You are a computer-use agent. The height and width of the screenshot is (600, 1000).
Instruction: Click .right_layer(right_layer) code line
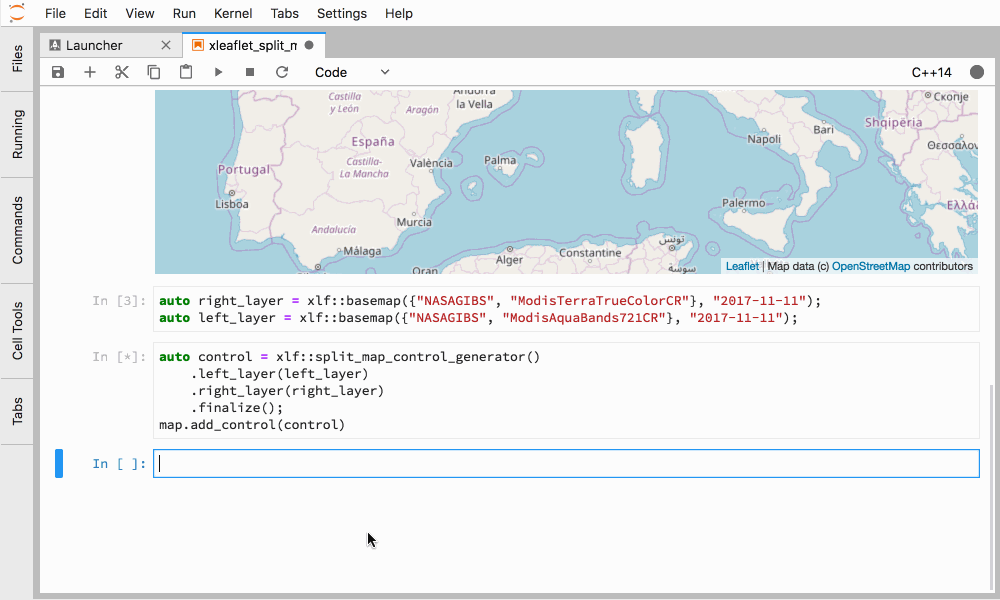pyautogui.click(x=287, y=391)
